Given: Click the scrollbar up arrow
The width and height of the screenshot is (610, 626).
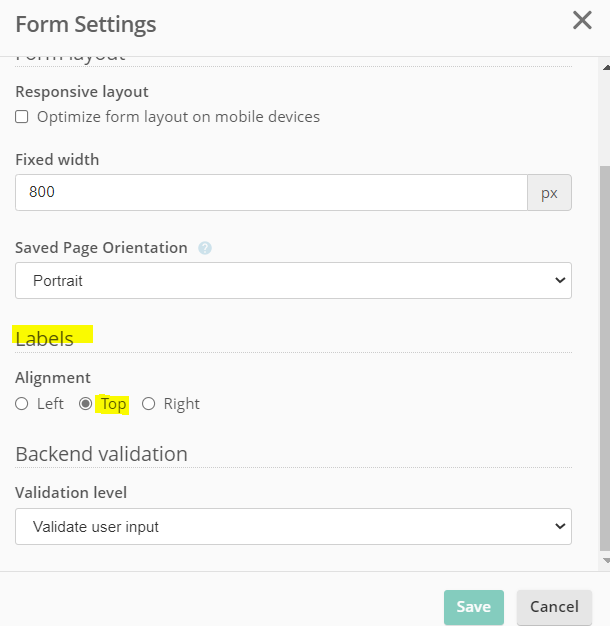Looking at the screenshot, I should 604,65.
